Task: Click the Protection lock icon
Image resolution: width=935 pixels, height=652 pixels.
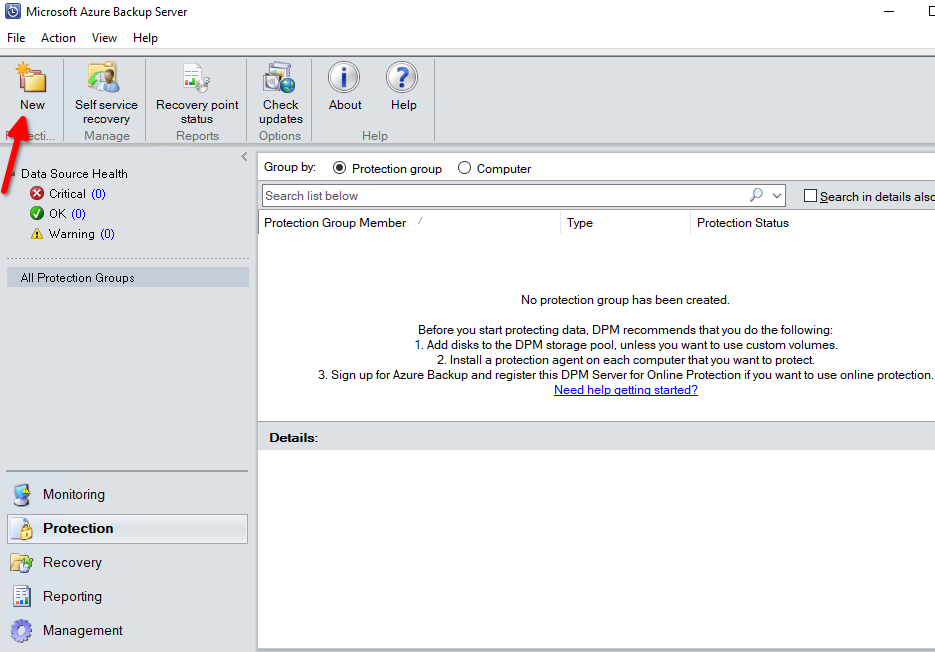Action: pos(23,529)
